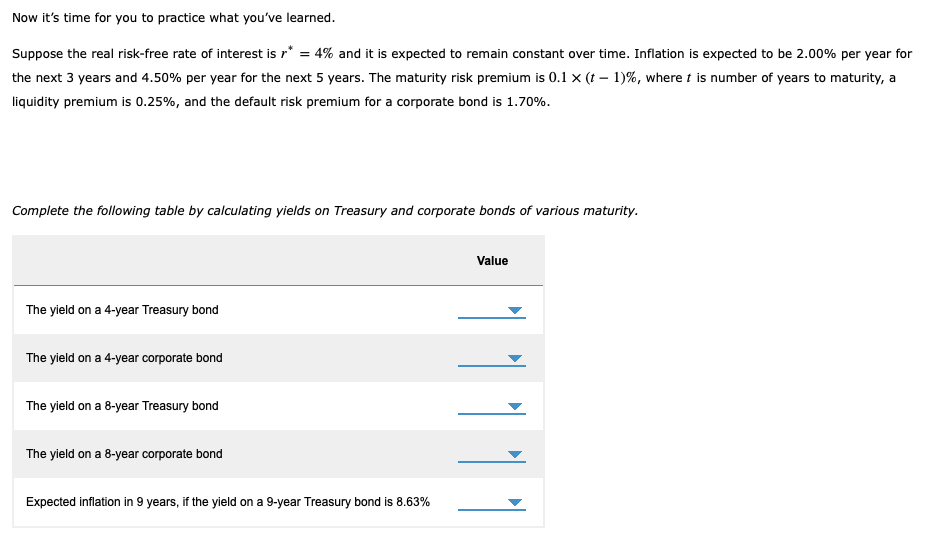Click the 'The yield on a 8-year corporate bond' label

(x=124, y=454)
